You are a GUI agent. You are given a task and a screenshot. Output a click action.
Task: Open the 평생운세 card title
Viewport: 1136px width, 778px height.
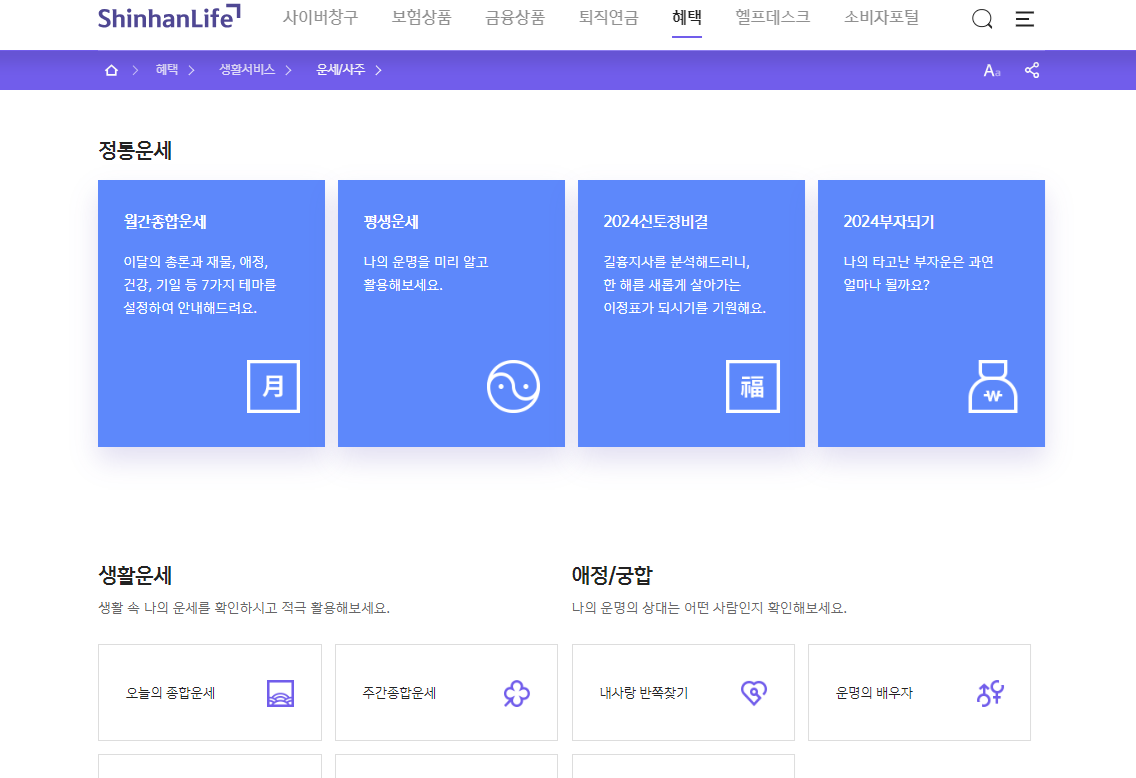391,222
